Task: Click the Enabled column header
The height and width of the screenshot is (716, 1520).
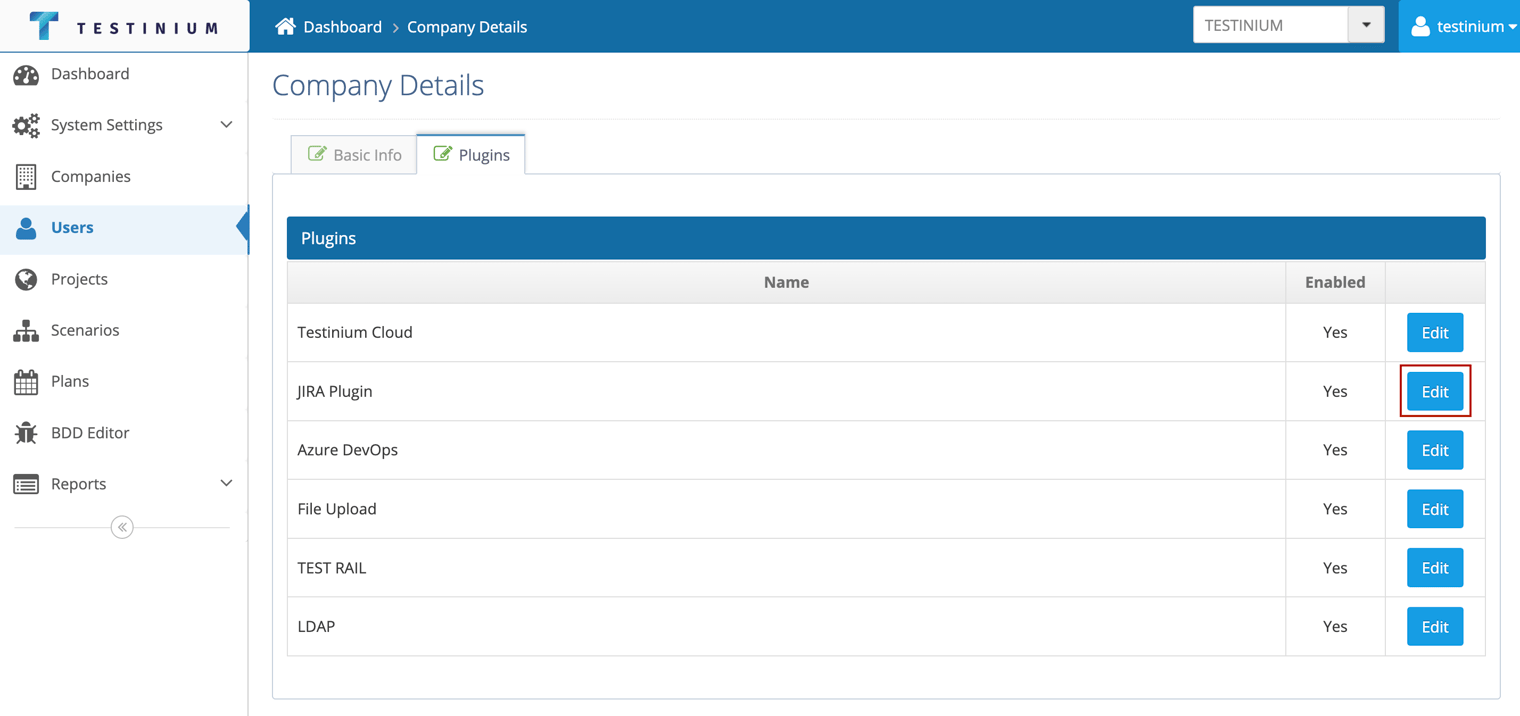Action: tap(1335, 282)
